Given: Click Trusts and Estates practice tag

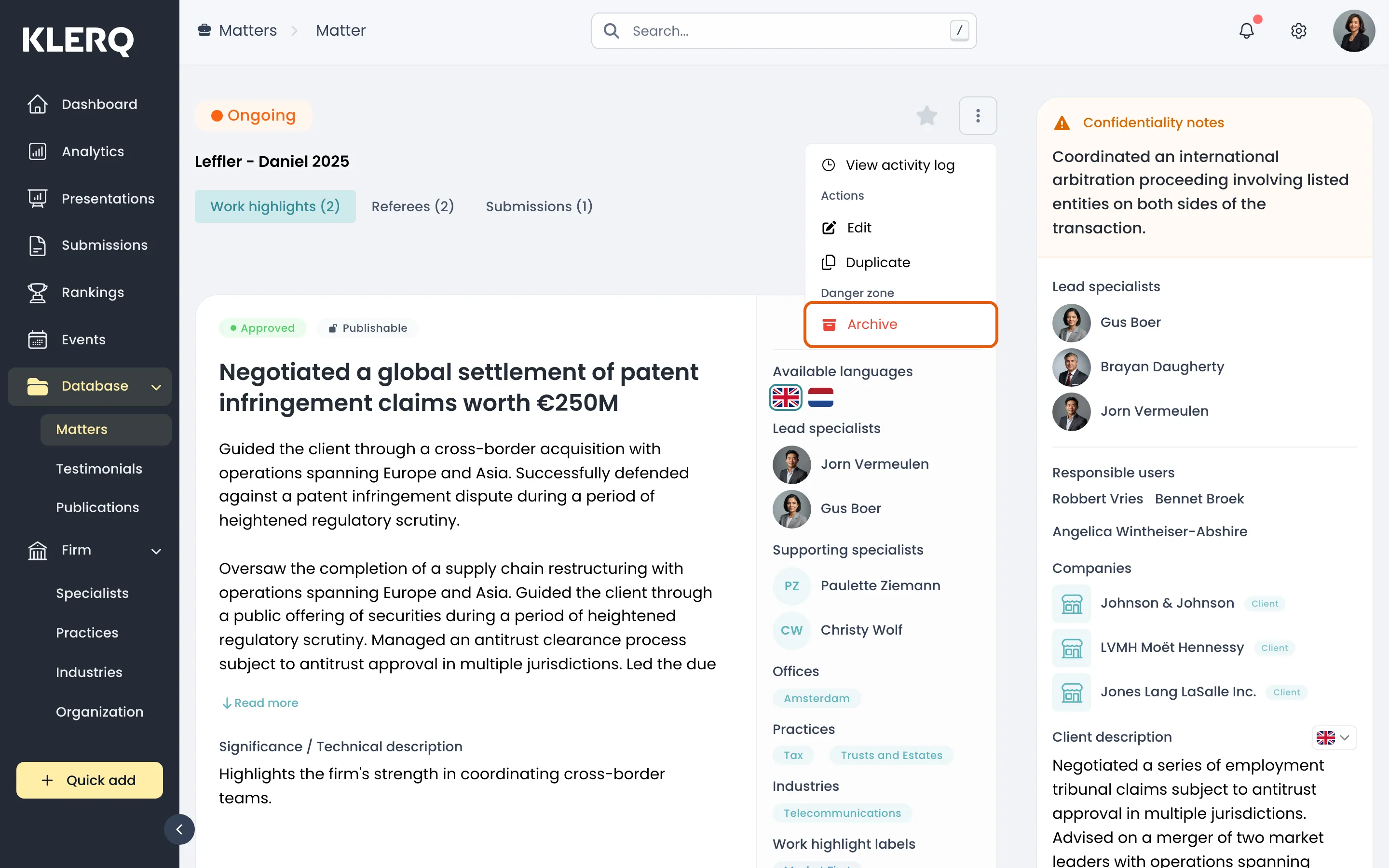Looking at the screenshot, I should (x=891, y=756).
